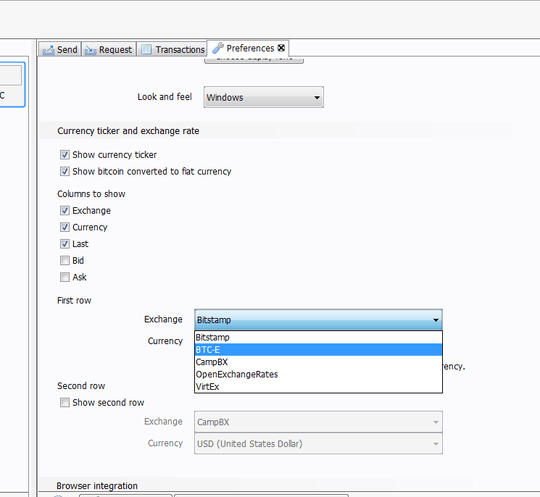
Task: Click the Look and feel label
Action: tap(165, 97)
